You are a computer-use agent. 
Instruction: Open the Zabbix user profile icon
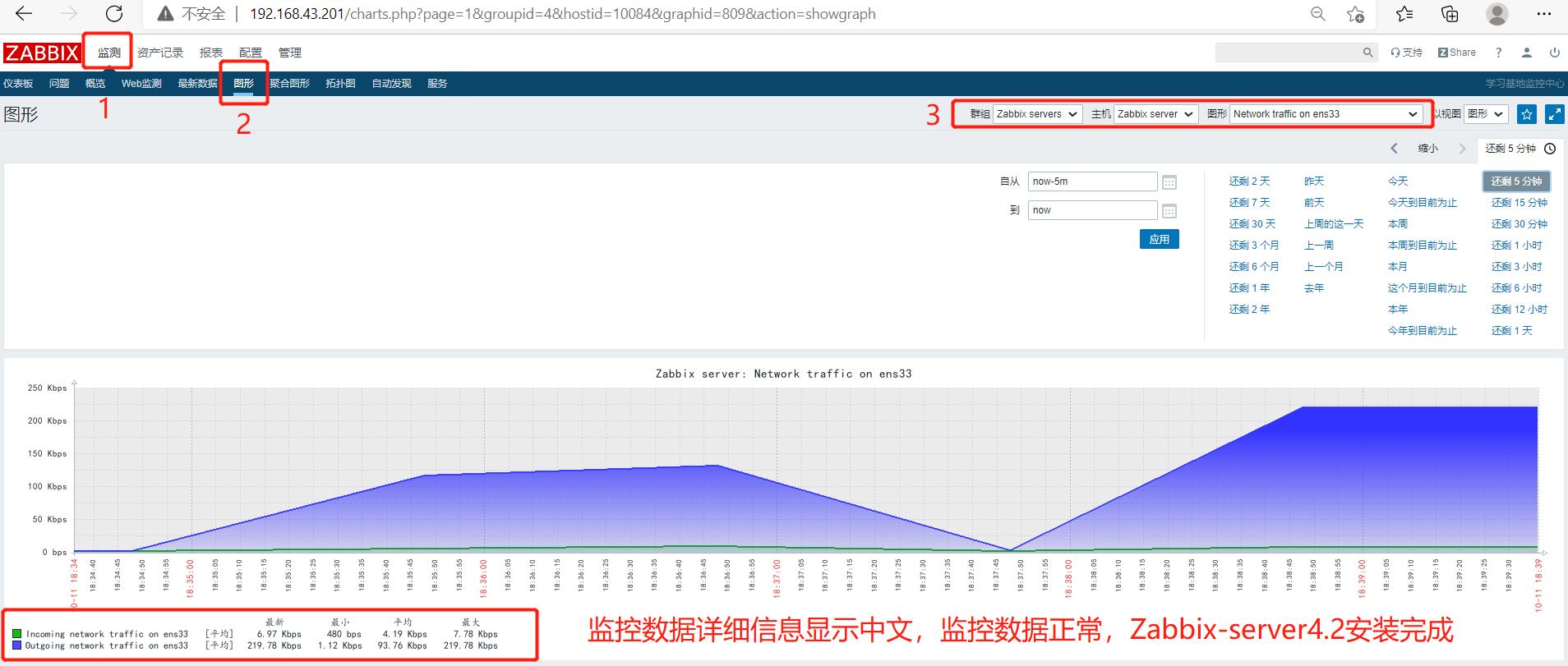[x=1526, y=53]
